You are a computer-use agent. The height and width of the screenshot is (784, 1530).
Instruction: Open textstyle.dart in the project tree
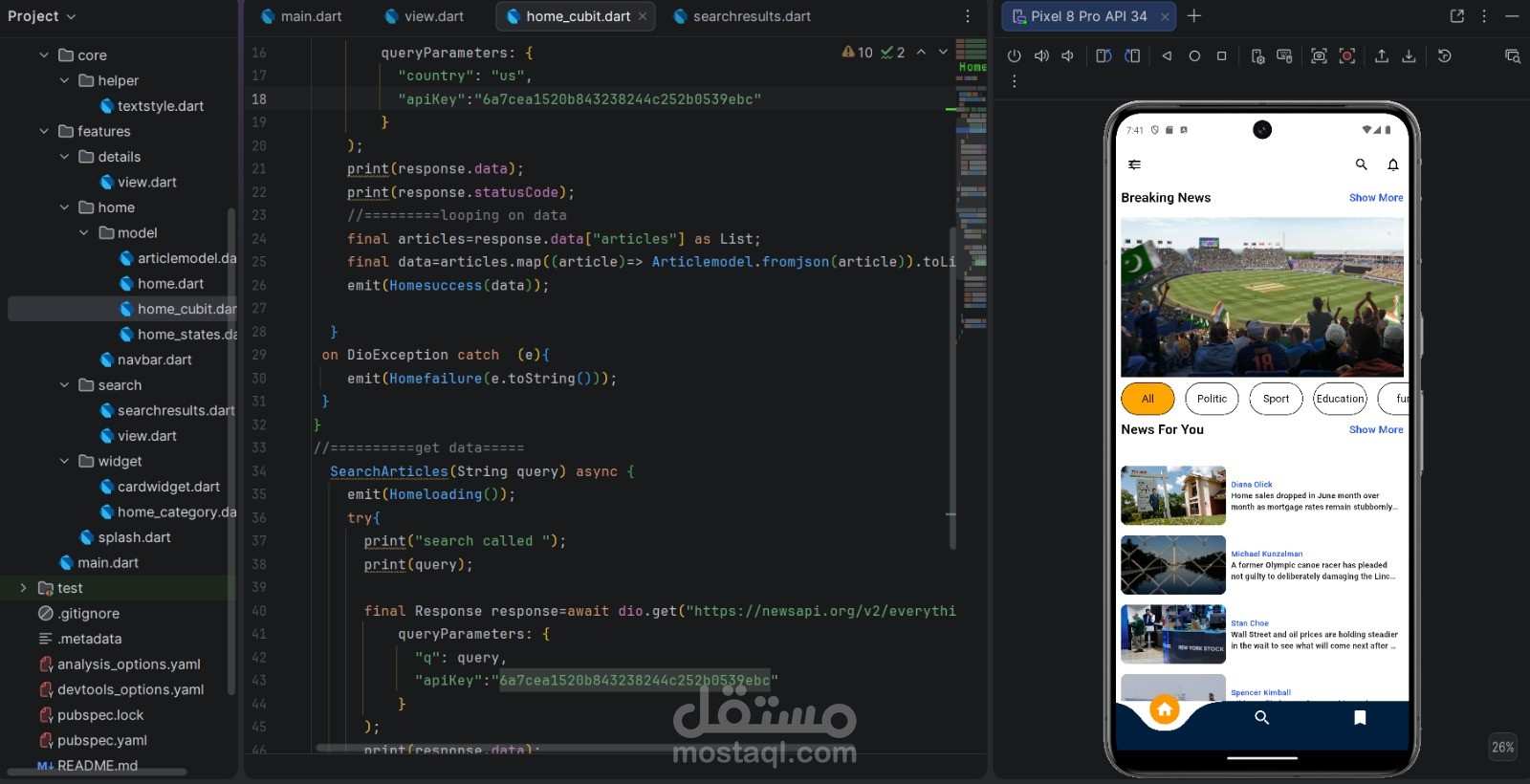tap(151, 106)
